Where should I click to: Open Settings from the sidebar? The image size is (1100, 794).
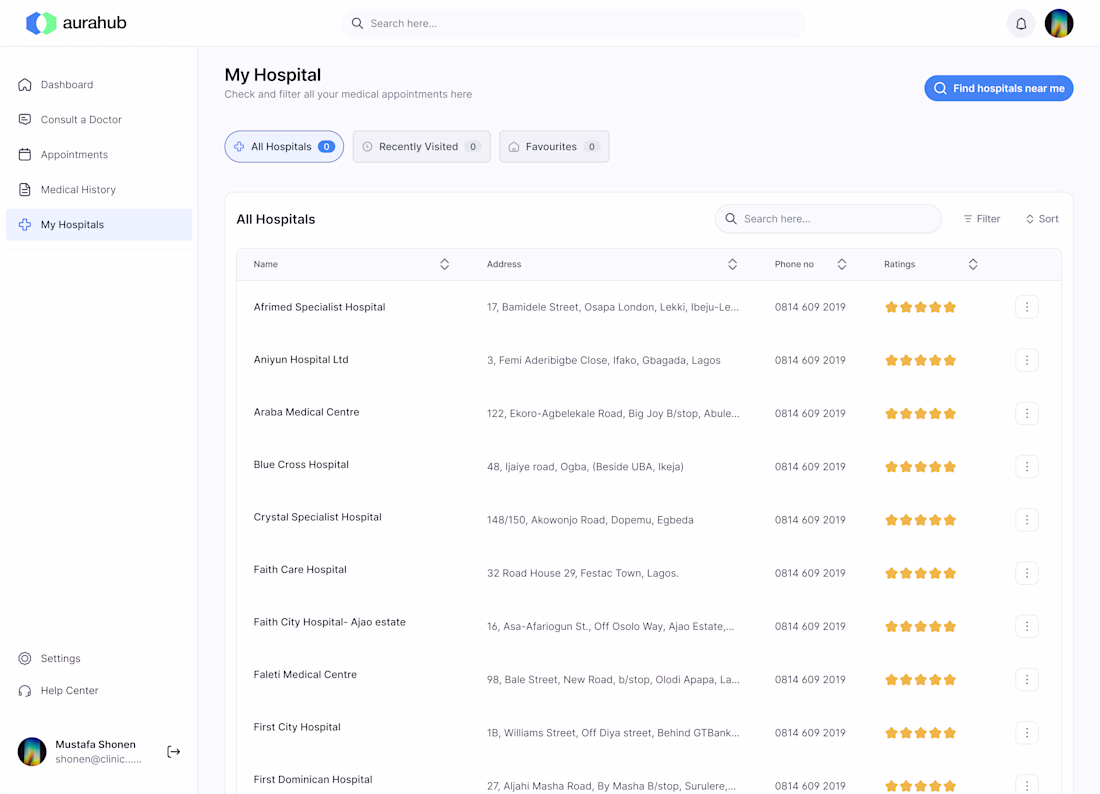tap(25, 658)
